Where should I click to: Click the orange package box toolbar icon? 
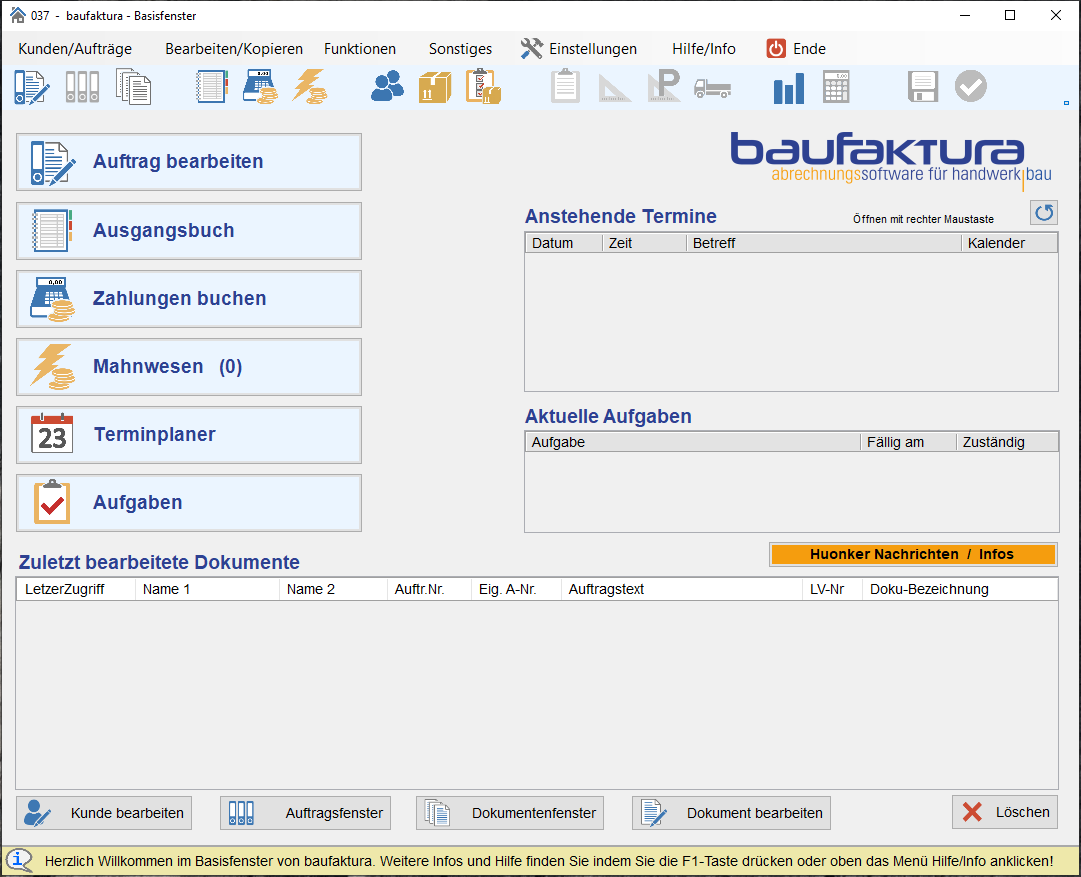(435, 88)
